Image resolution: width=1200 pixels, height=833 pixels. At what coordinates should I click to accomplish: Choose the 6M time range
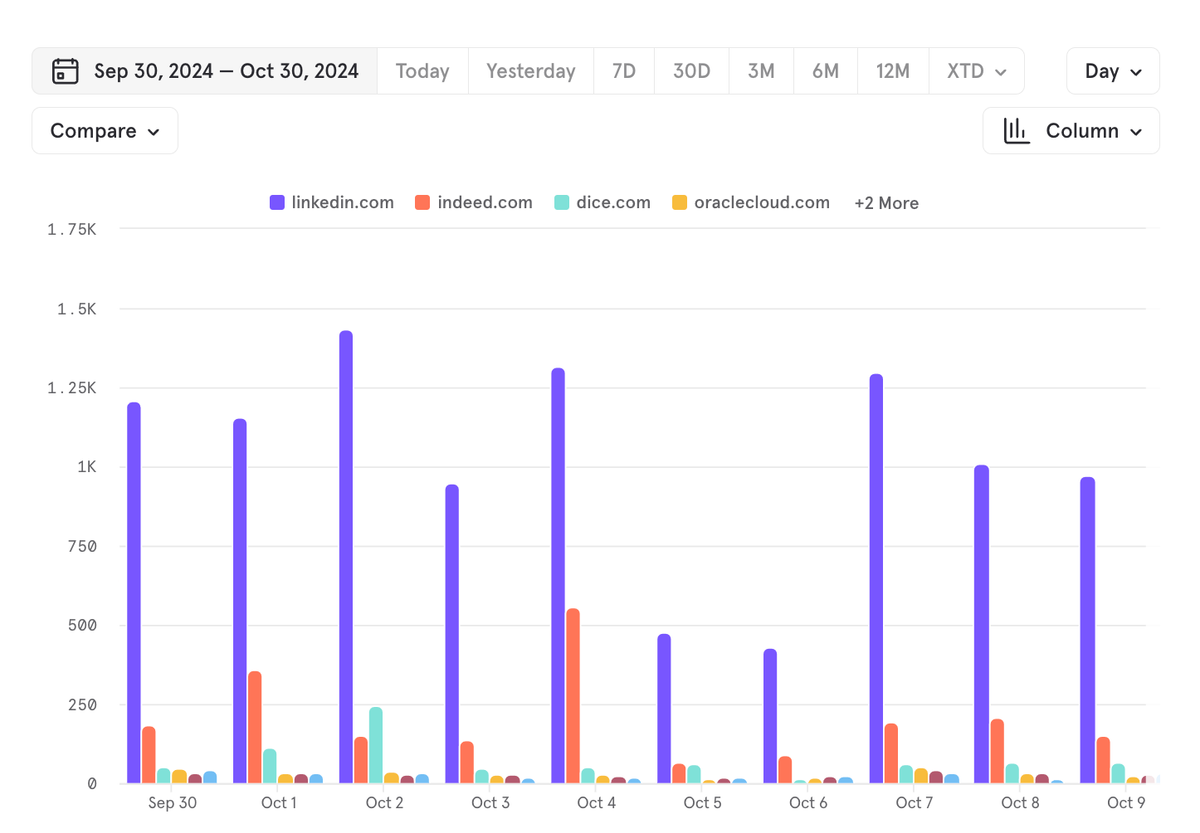click(x=826, y=71)
